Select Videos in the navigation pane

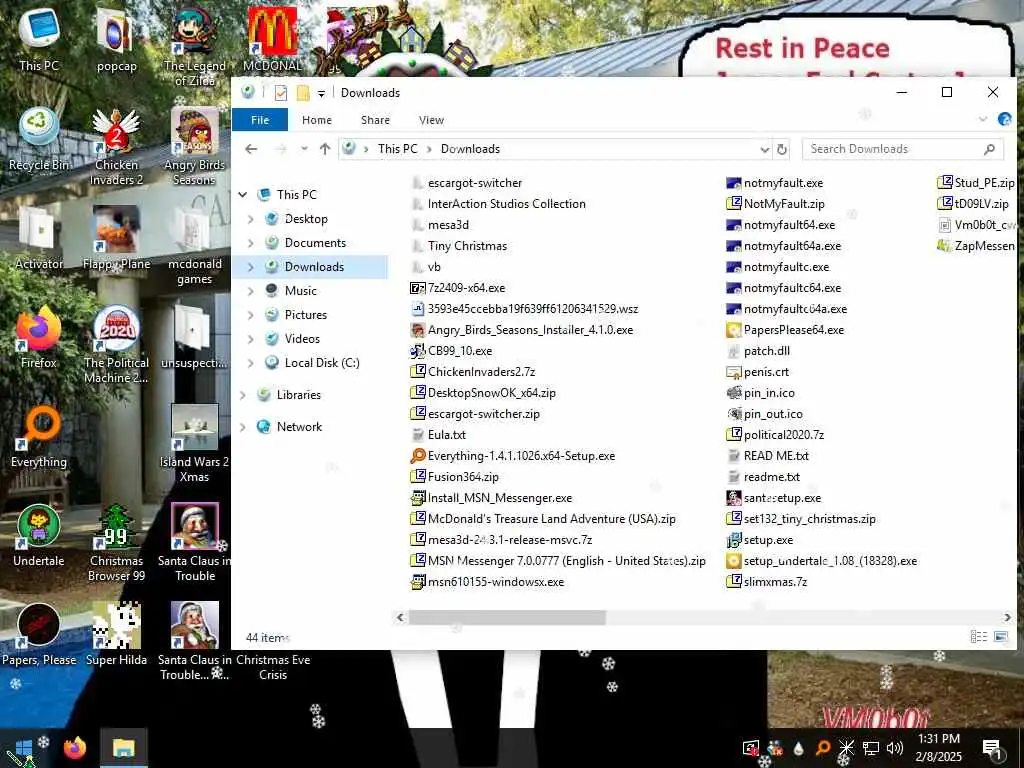tap(302, 339)
